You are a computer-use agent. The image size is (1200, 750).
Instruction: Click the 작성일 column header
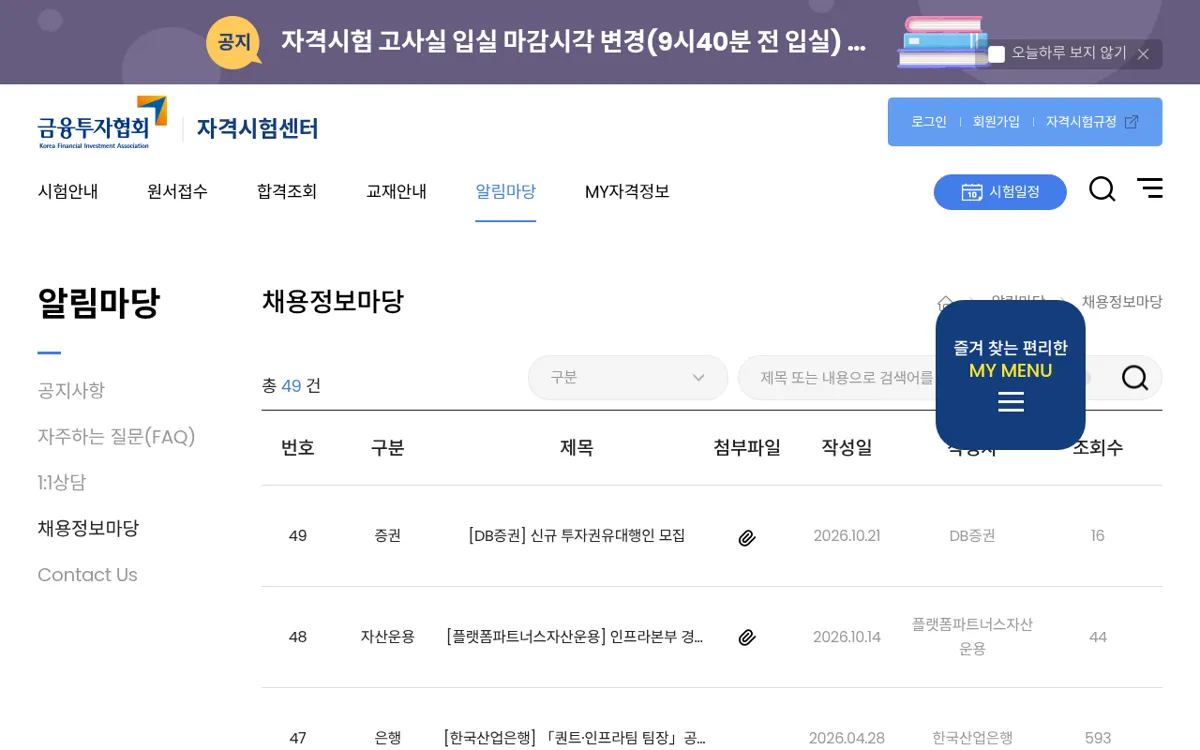tap(847, 448)
